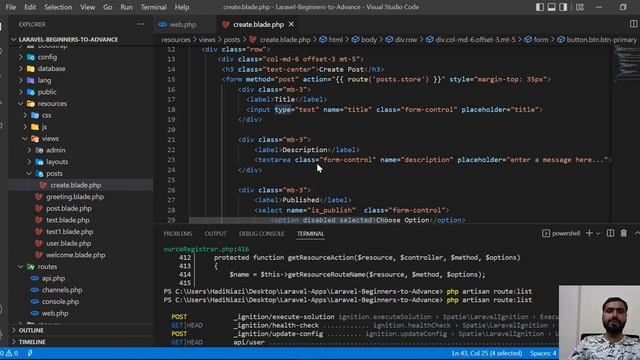Open test1.blade.php file
The height and width of the screenshot is (360, 640).
point(69,232)
